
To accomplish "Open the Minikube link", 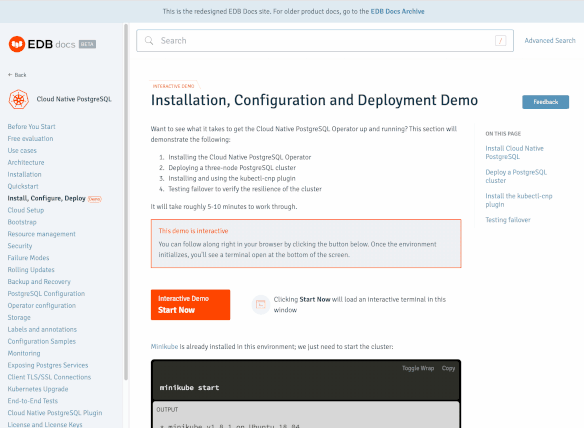I will (164, 346).
